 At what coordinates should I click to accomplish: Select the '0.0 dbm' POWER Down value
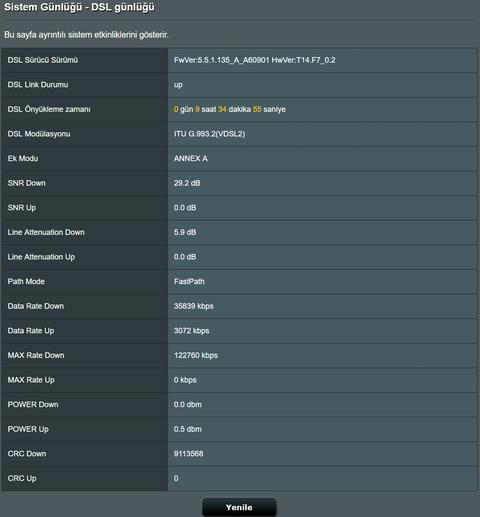pyautogui.click(x=188, y=404)
